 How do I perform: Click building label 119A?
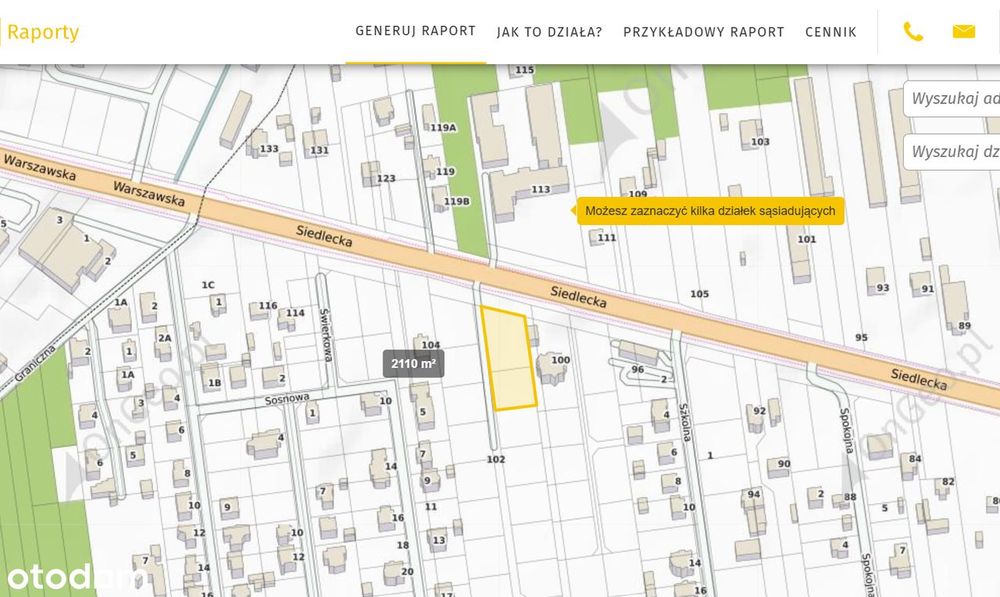tap(443, 128)
